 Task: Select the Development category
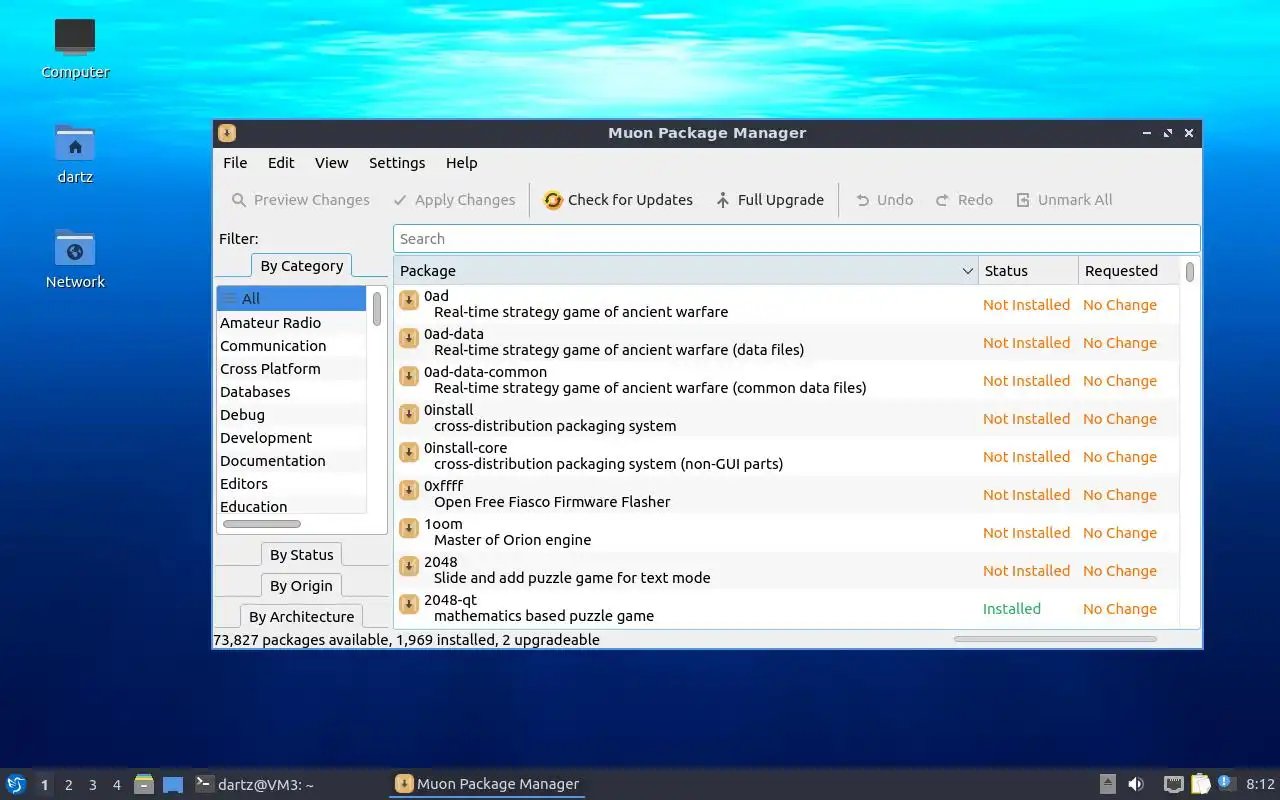click(x=291, y=438)
